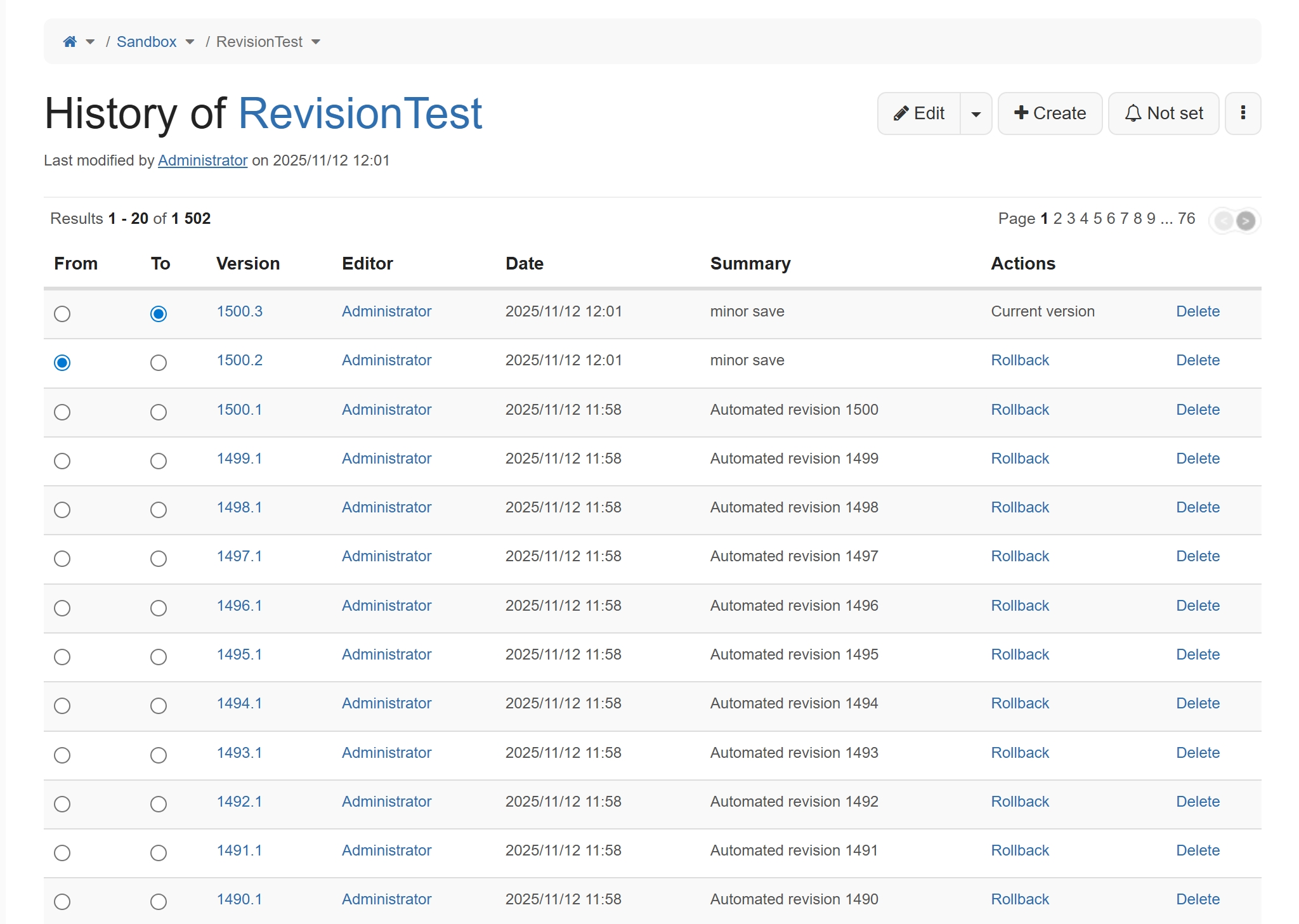The image size is (1299, 924).
Task: Open version 1493.1 link
Action: click(x=239, y=753)
